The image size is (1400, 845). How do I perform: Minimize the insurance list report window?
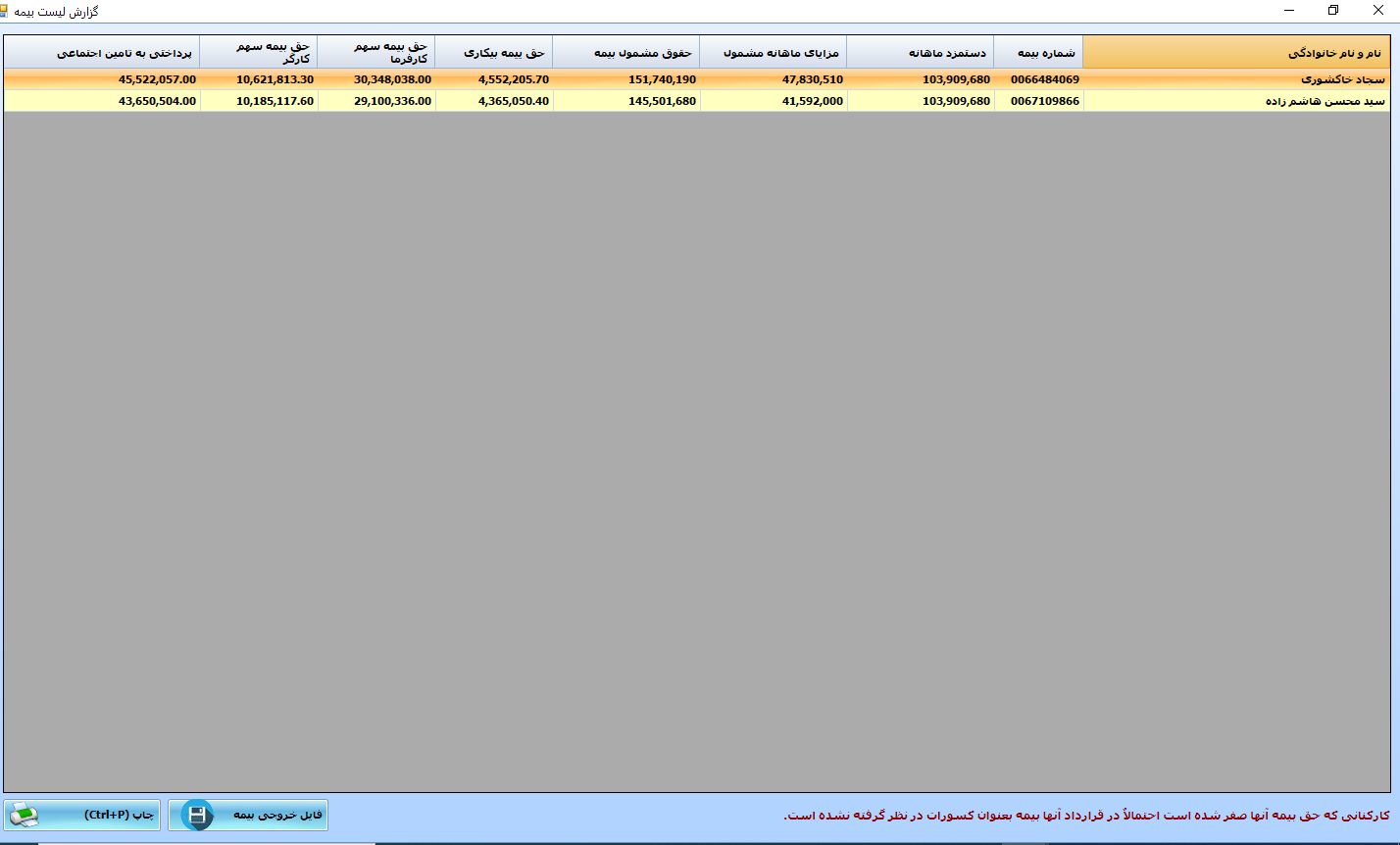click(1287, 11)
